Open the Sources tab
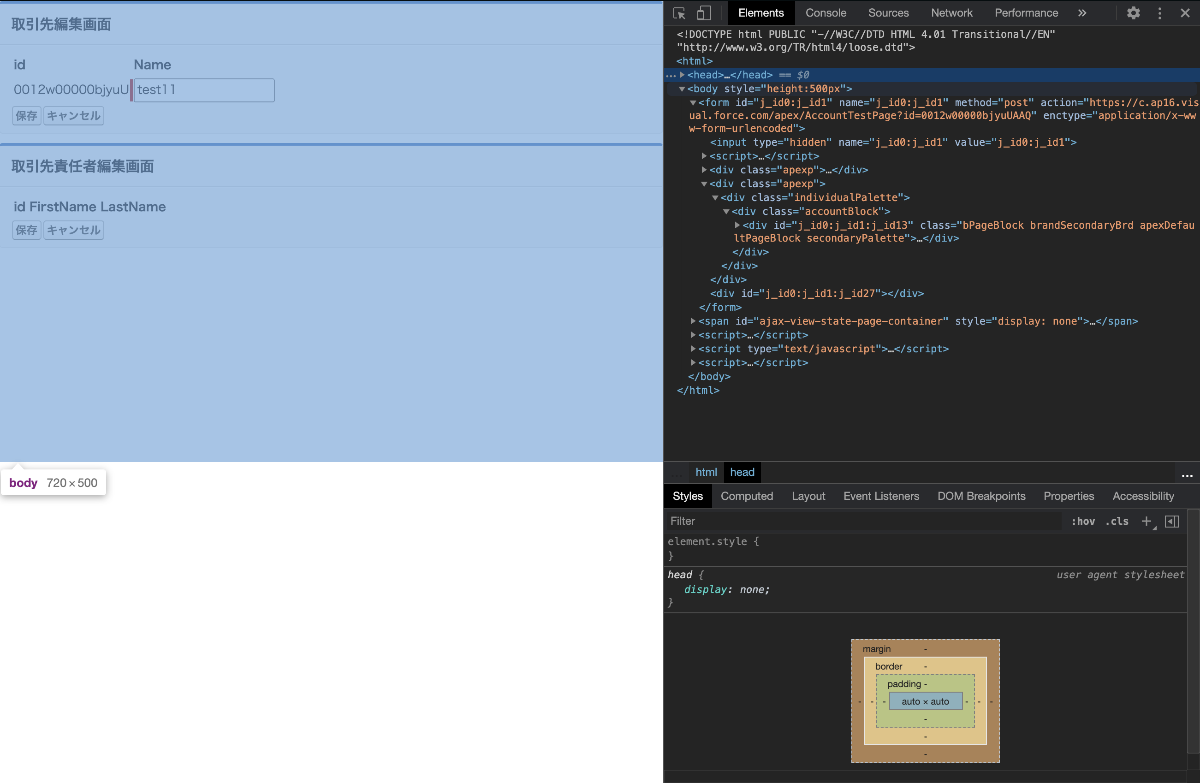 pos(889,13)
